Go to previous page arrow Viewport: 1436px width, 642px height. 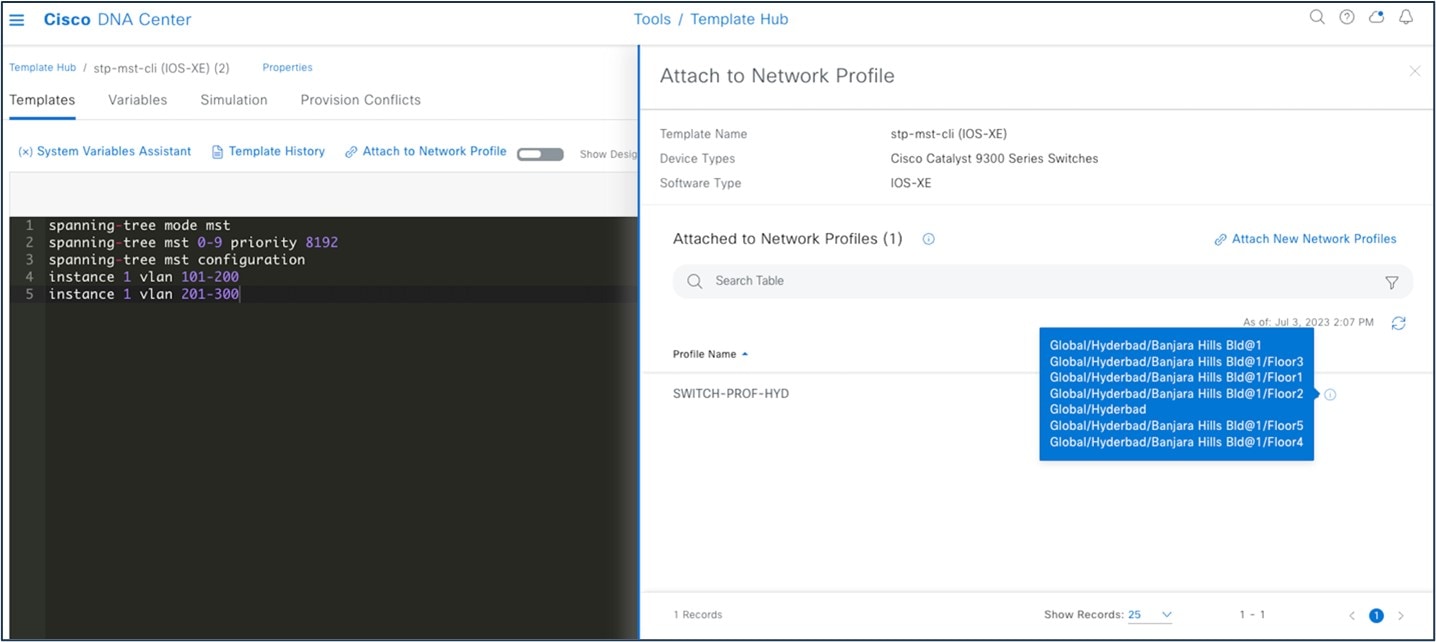tap(1352, 616)
